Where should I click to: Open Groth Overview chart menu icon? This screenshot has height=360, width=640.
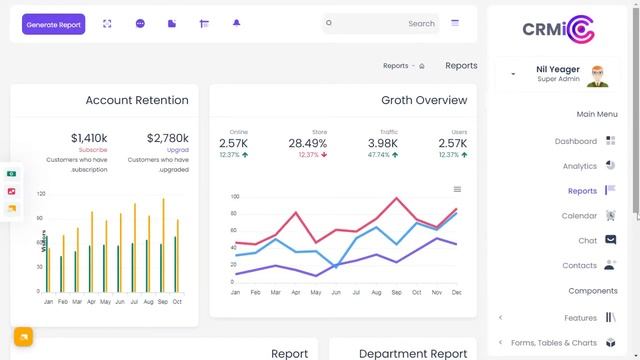(457, 189)
